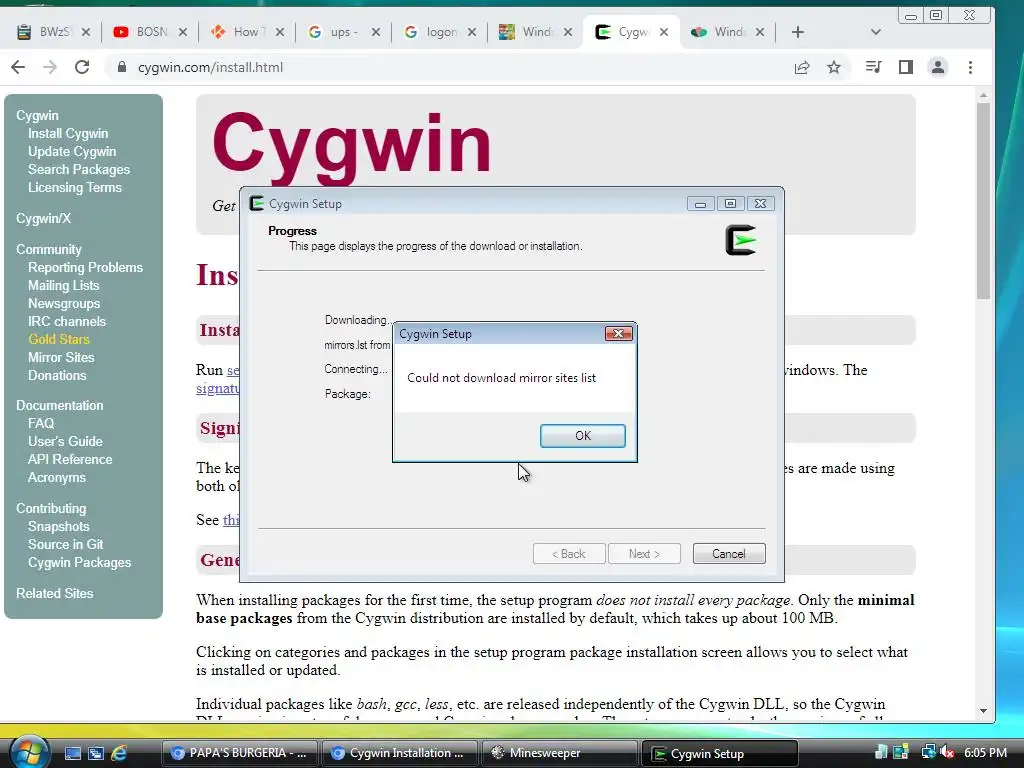Open Gold Stars link
Image resolution: width=1024 pixels, height=768 pixels.
click(x=59, y=339)
